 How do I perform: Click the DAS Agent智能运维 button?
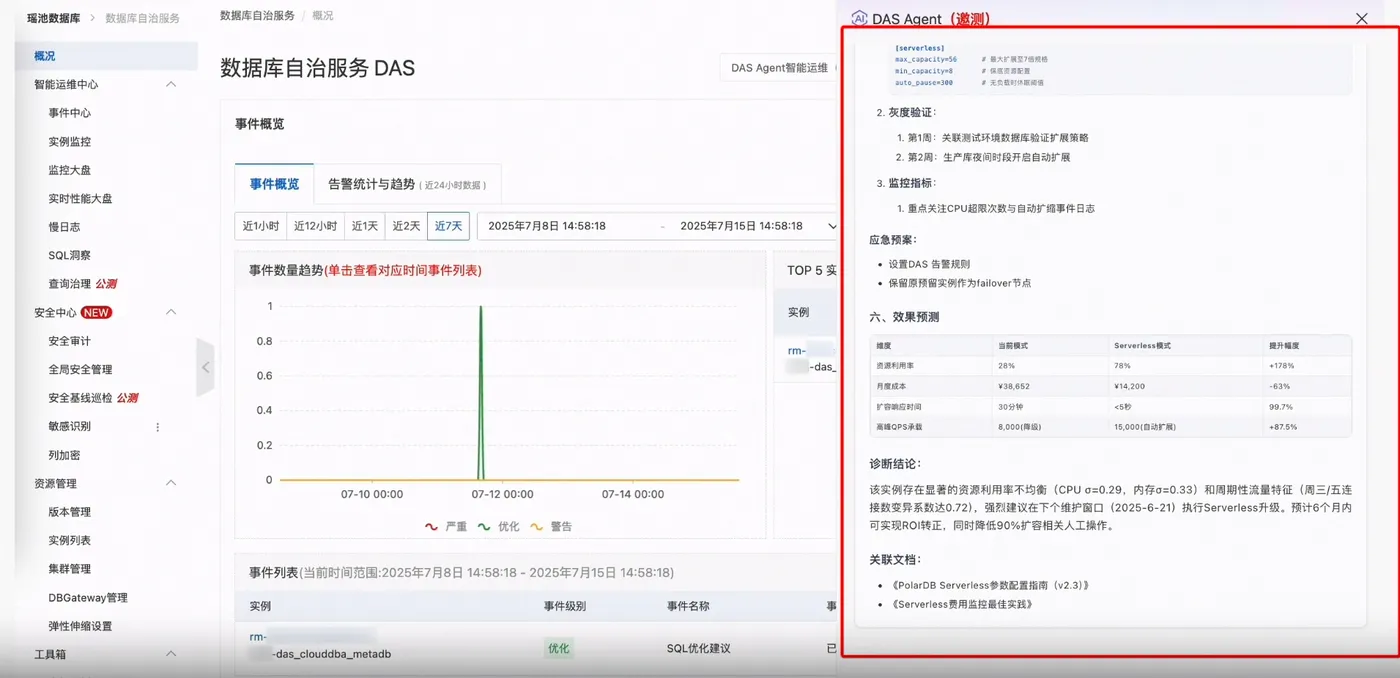779,68
